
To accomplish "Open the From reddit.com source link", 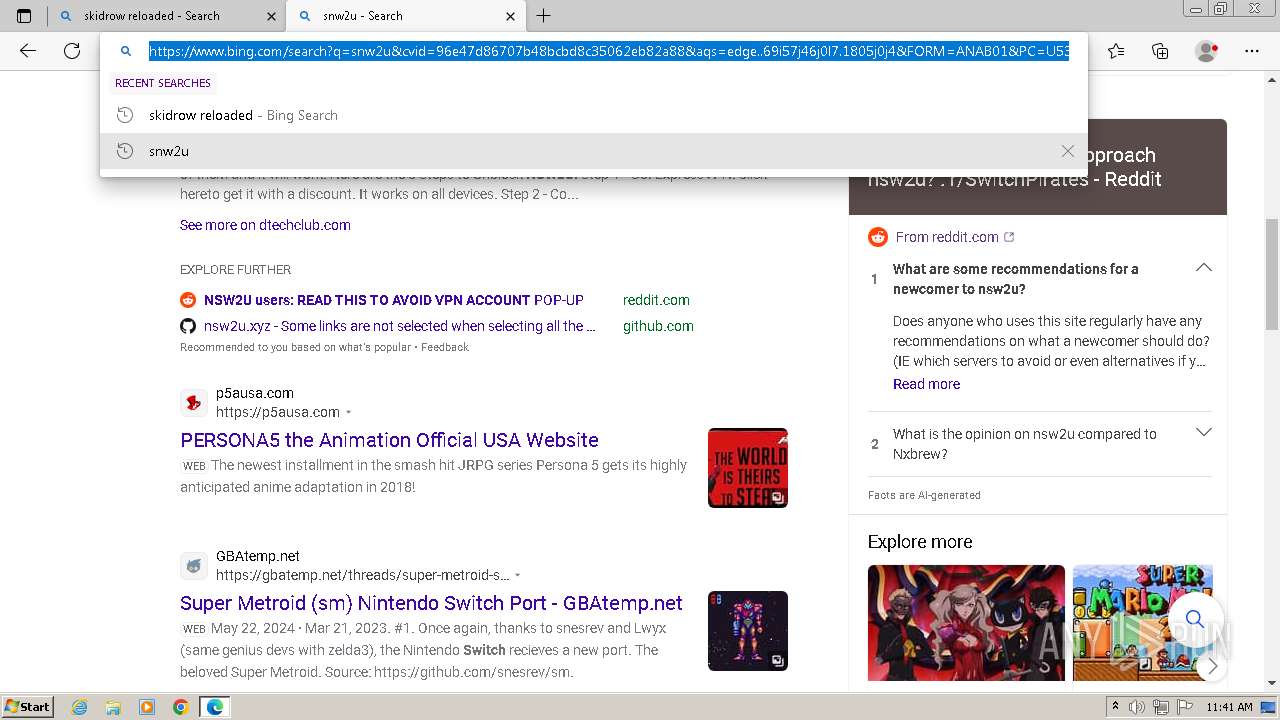I will tap(947, 237).
